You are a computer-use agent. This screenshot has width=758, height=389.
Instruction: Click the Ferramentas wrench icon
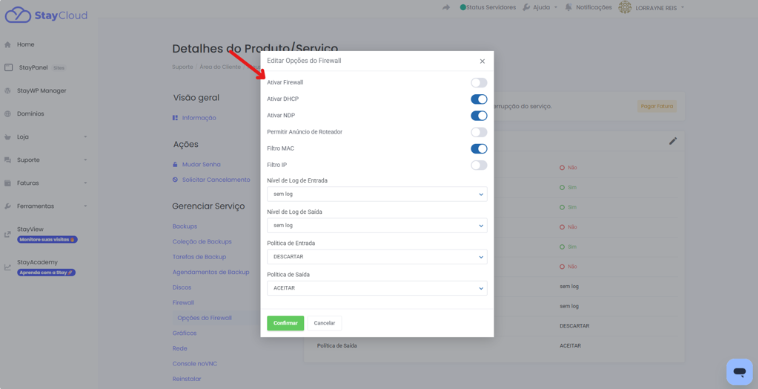pos(7,206)
